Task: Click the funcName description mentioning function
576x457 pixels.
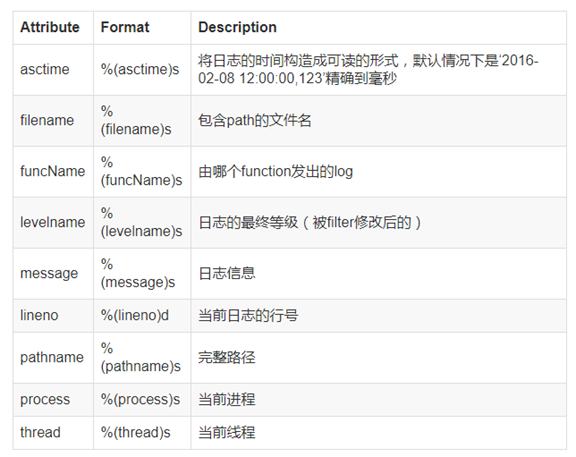Action: click(x=276, y=171)
